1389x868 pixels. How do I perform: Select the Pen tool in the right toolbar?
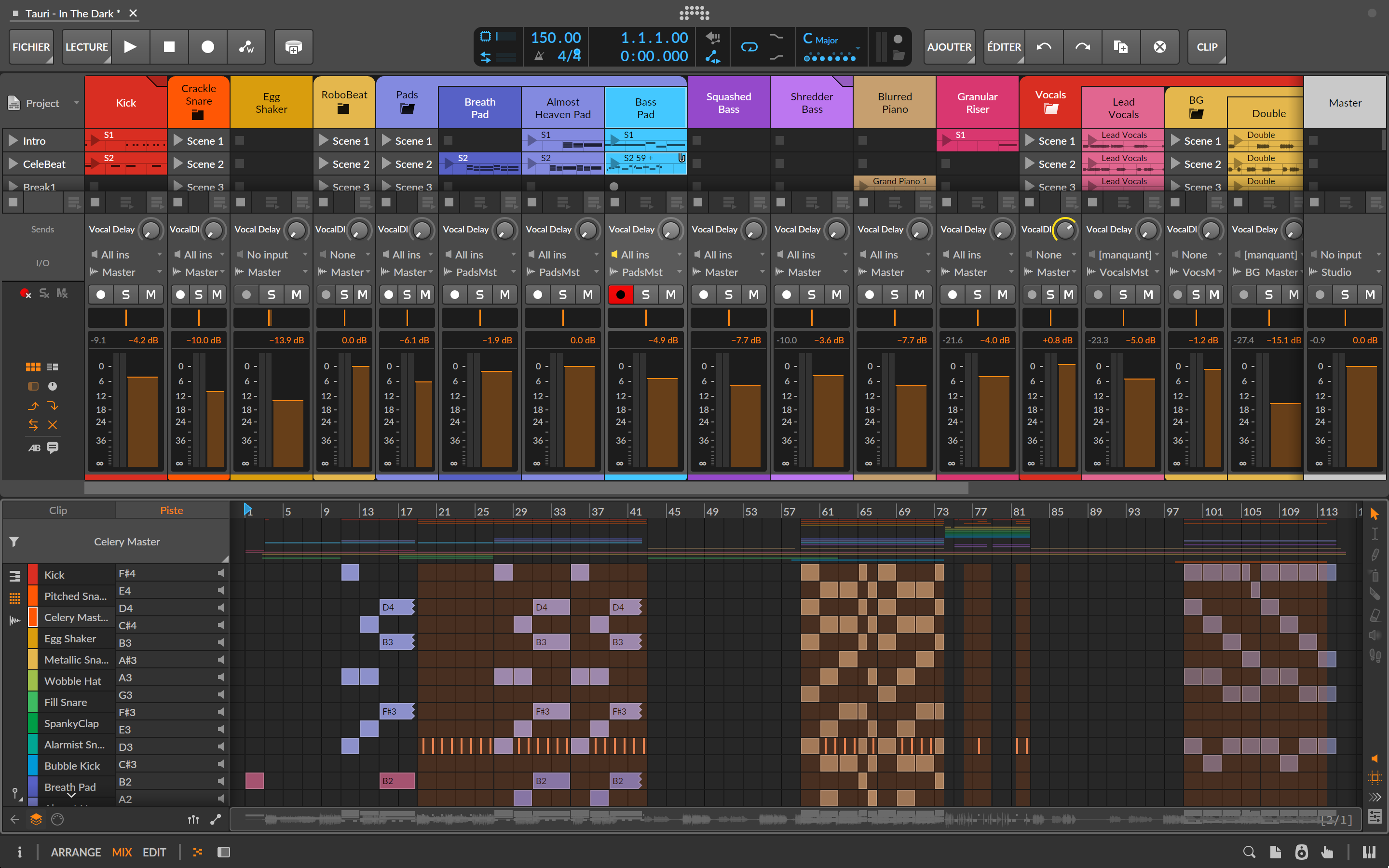[x=1375, y=555]
